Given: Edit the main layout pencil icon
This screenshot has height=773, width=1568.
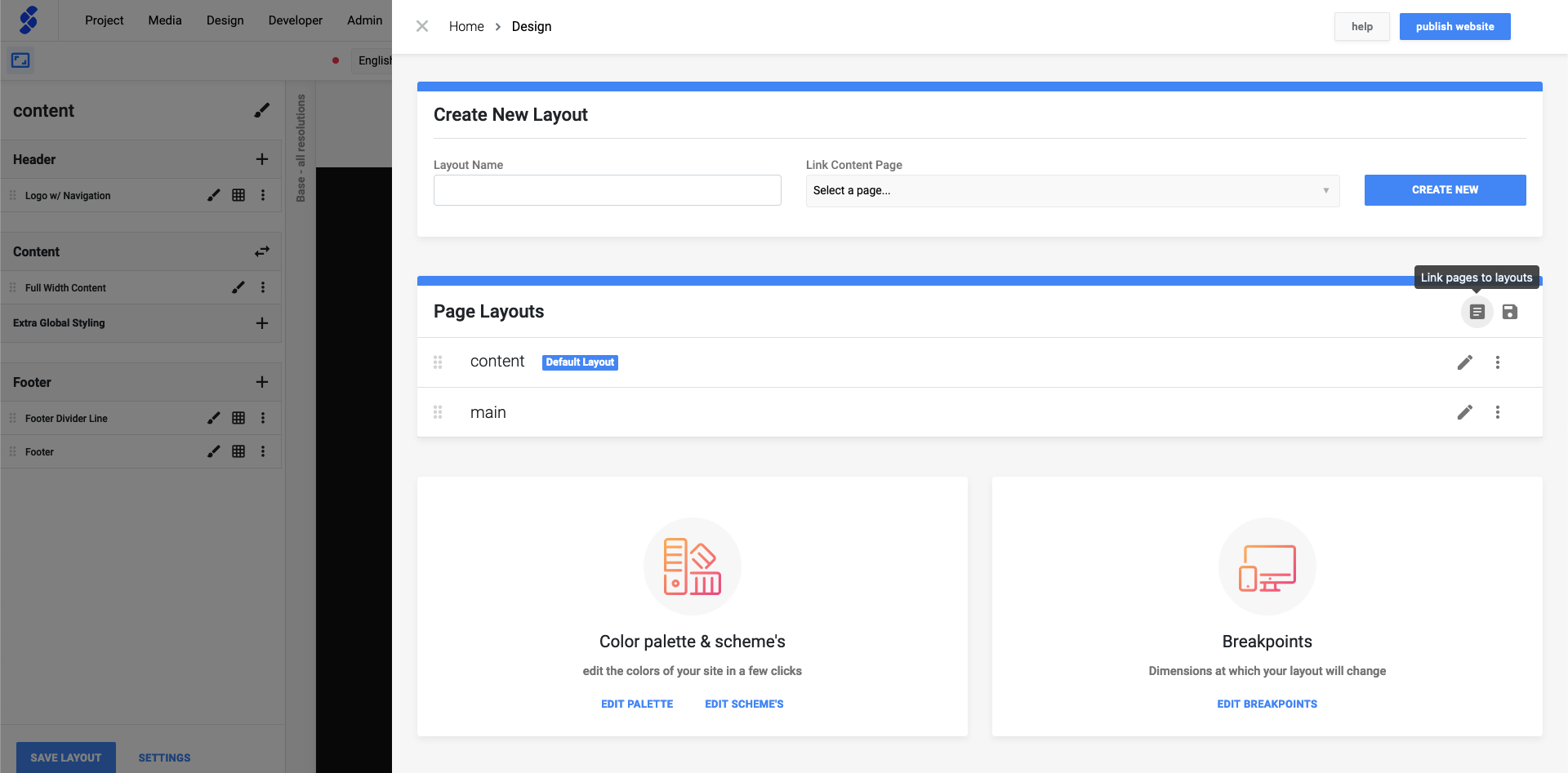Looking at the screenshot, I should coord(1465,412).
